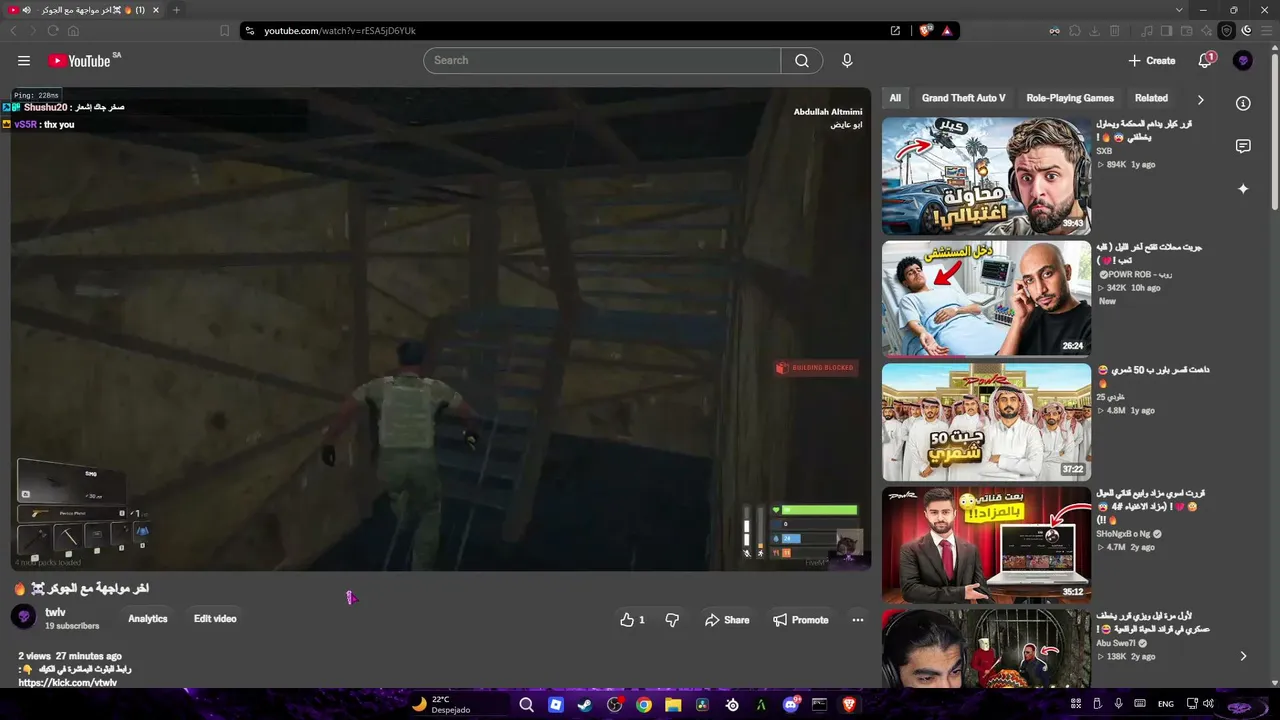Open Google Chrome from the taskbar
Viewport: 1280px width, 720px height.
point(644,705)
